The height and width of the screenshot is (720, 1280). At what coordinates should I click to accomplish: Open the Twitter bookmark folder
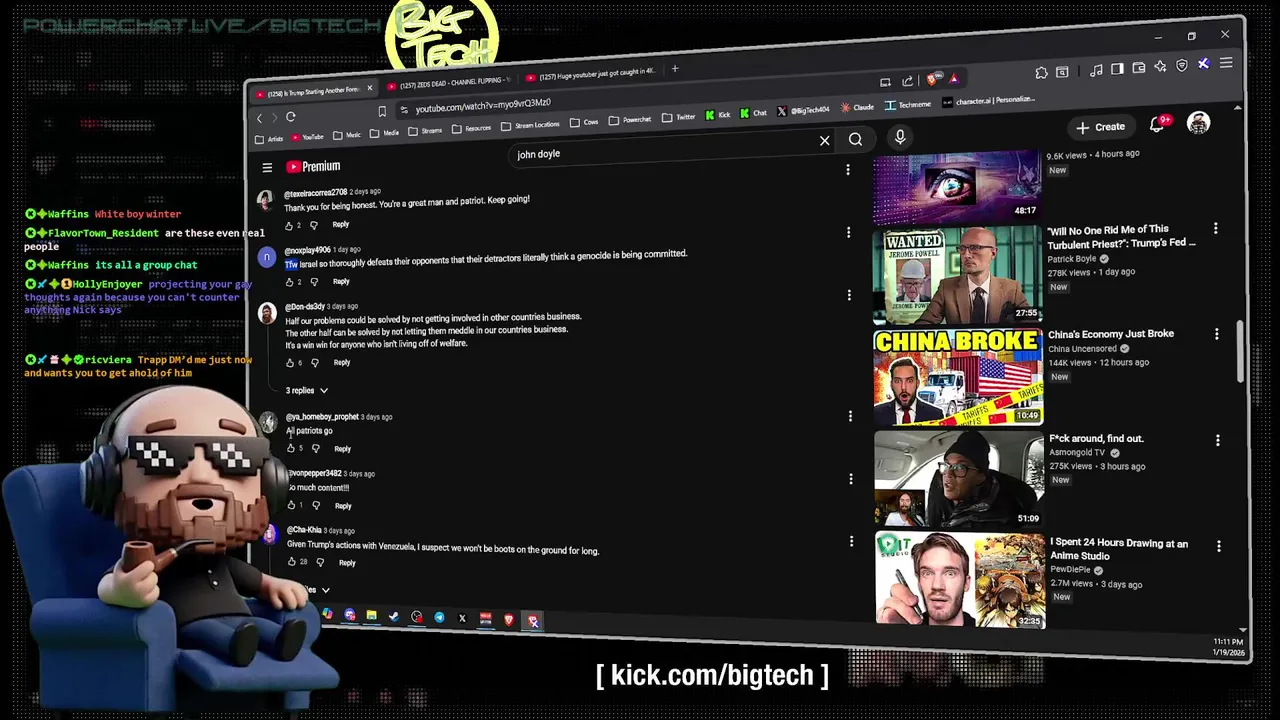click(679, 117)
